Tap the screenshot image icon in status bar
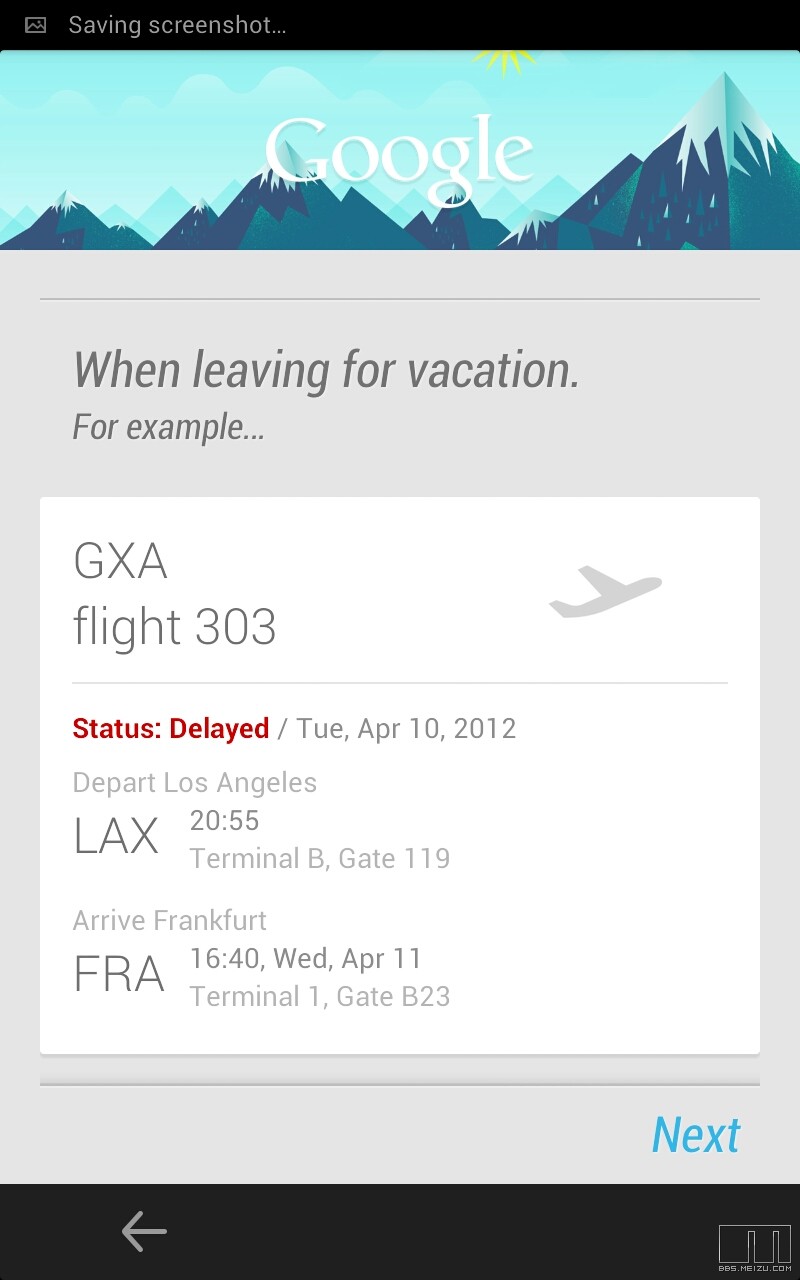 36,26
